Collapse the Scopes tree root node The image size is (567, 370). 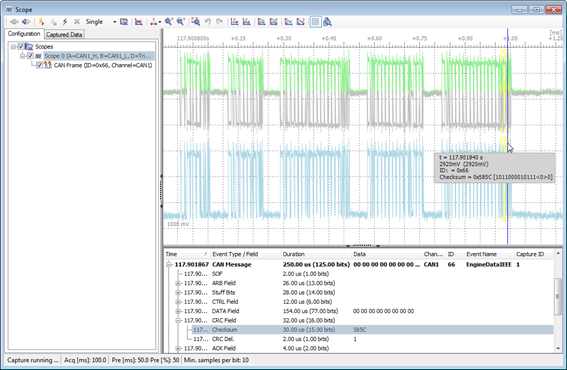13,46
